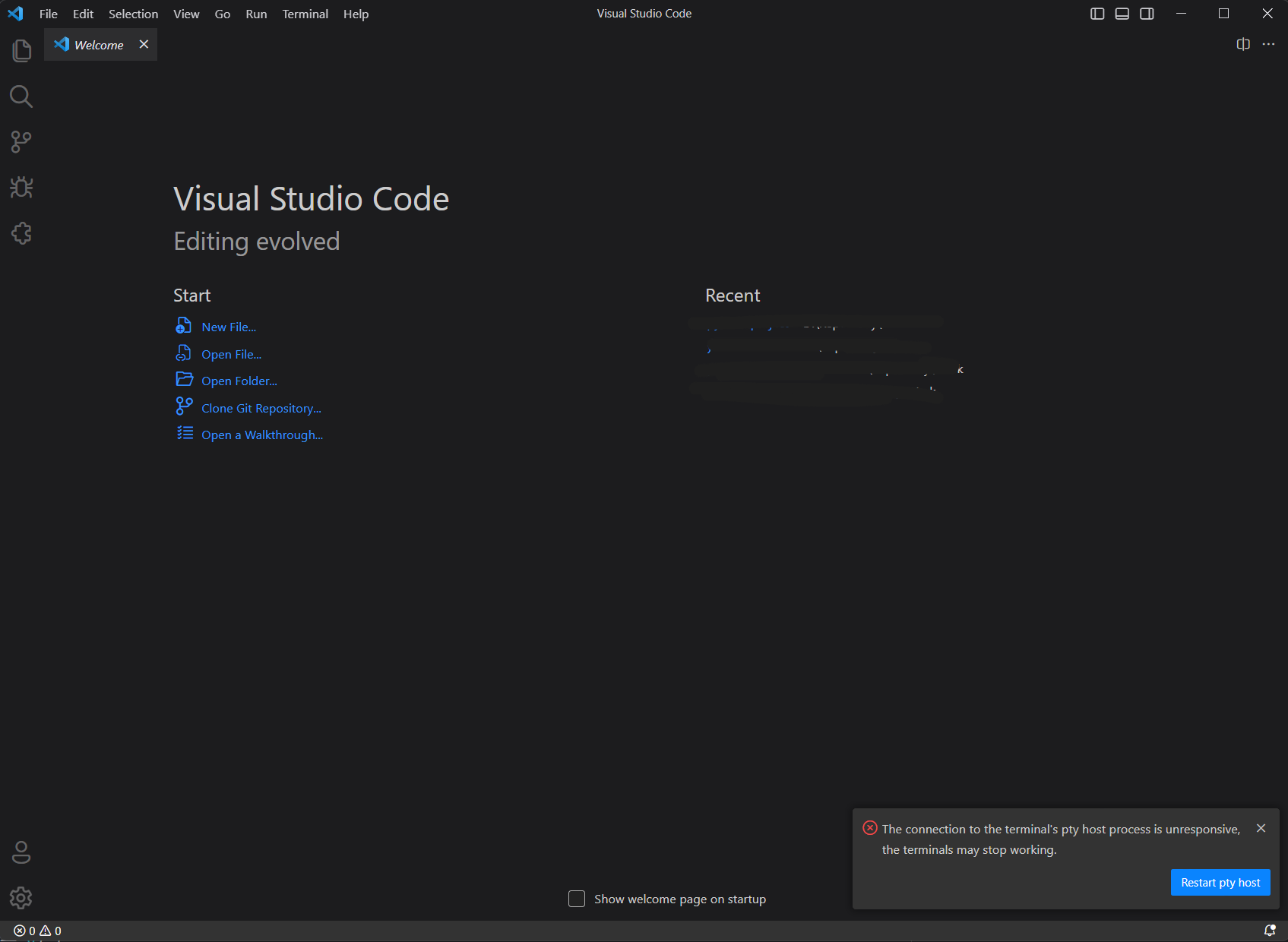Open Clone Git Repository link
This screenshot has height=942, width=1288.
coord(260,408)
